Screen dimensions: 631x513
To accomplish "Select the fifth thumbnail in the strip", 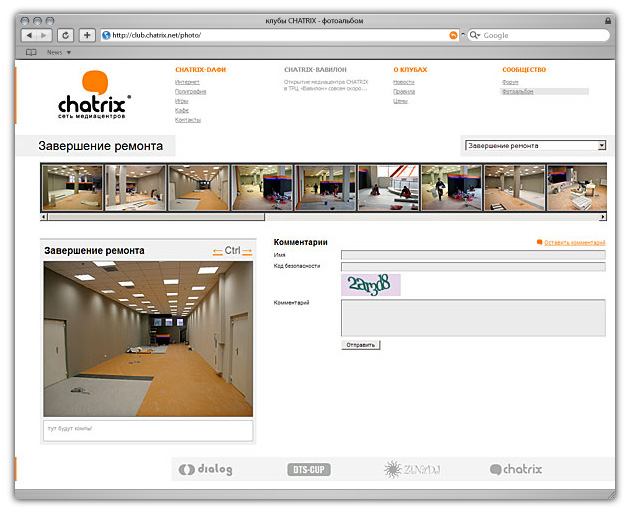I will tap(325, 187).
